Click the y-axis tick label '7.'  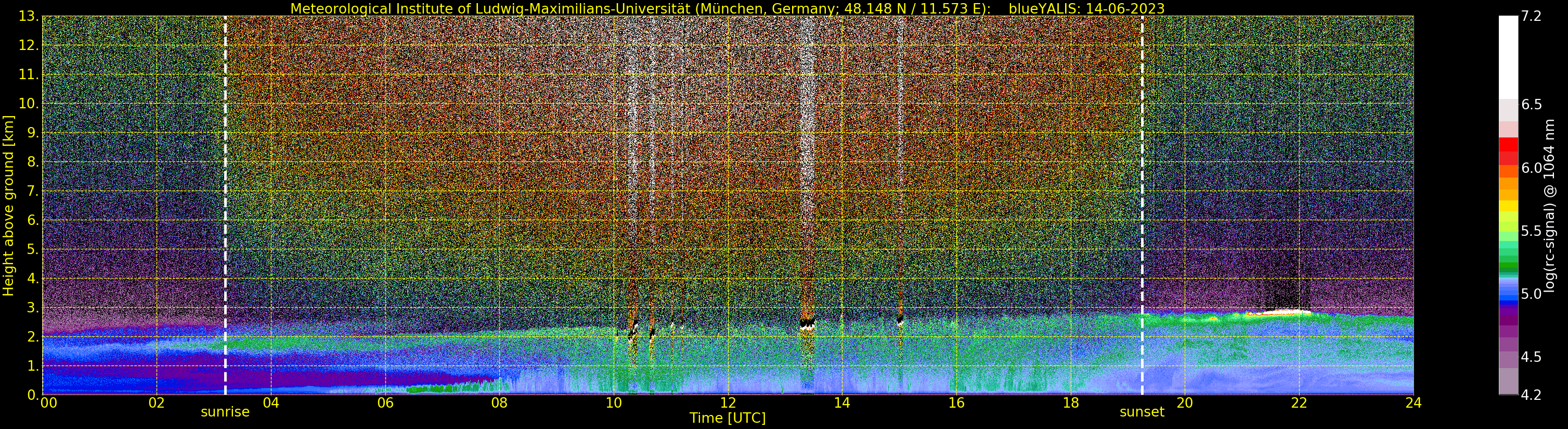[x=32, y=192]
